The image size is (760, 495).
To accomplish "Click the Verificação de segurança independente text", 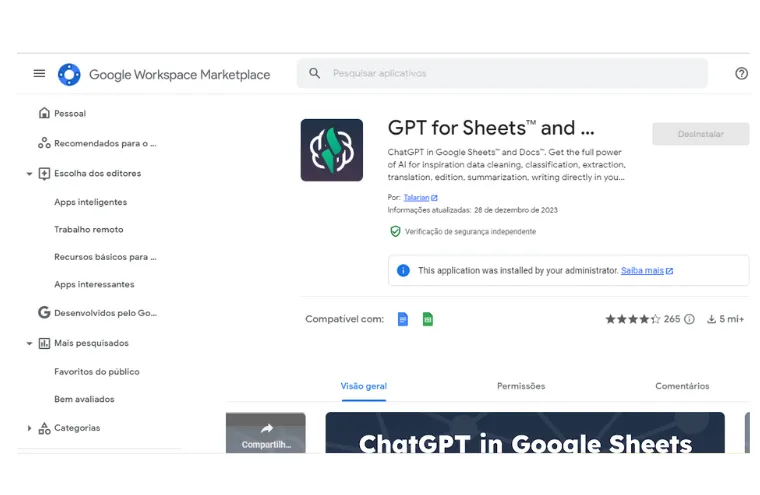I will 471,232.
